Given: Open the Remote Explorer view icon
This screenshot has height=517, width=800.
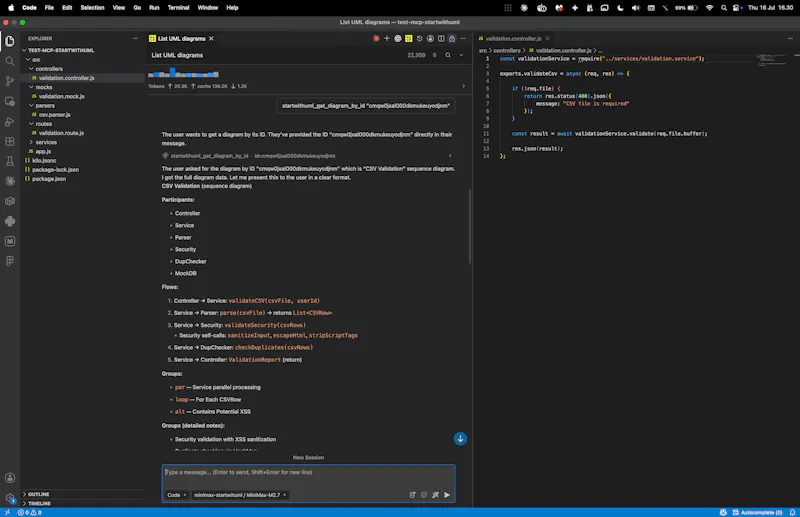Looking at the screenshot, I should click(10, 101).
